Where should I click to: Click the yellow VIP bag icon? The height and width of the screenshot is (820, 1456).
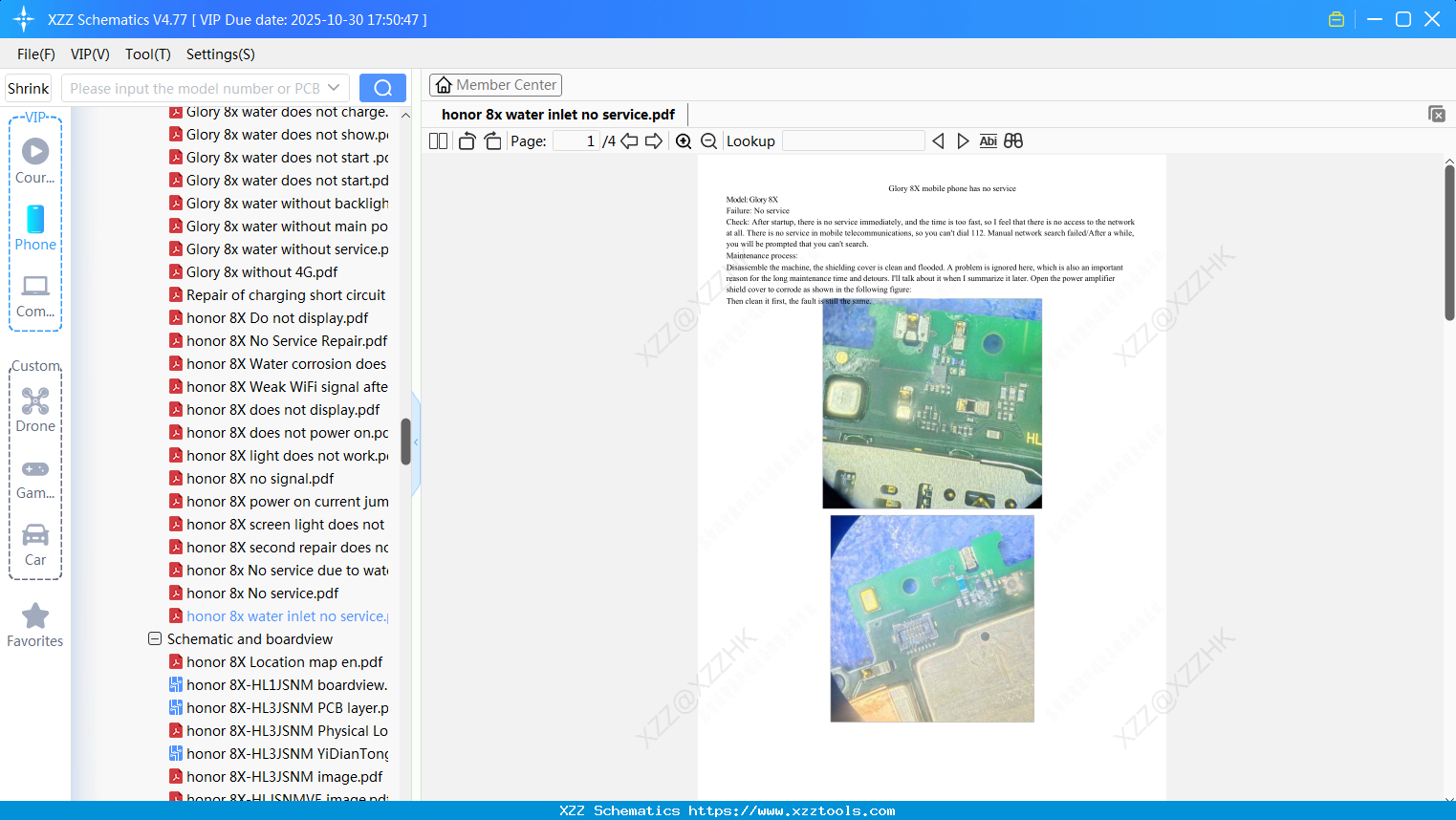coord(1336,19)
